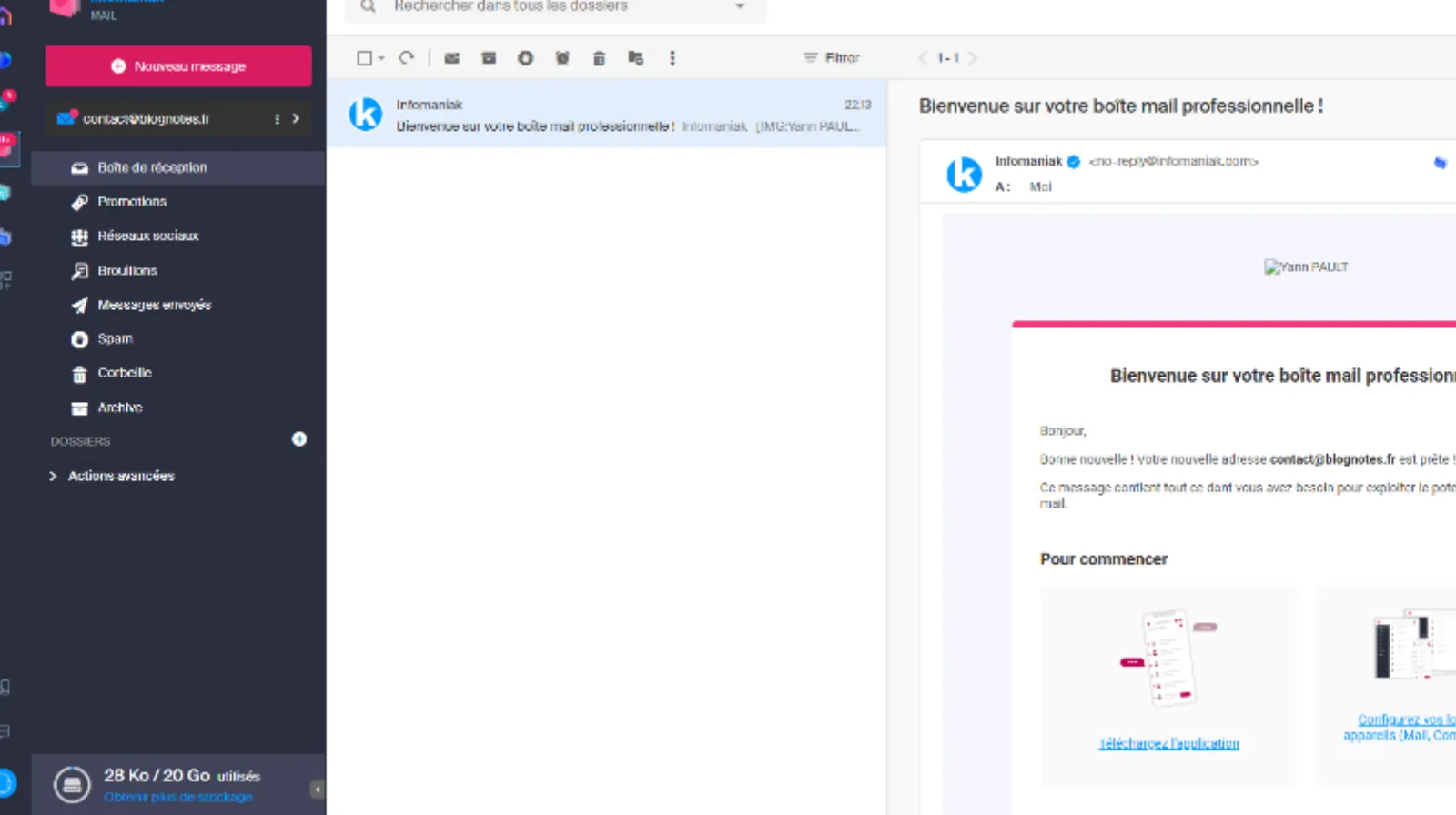Click the move to folder icon
Viewport: 1456px width, 815px height.
635,58
